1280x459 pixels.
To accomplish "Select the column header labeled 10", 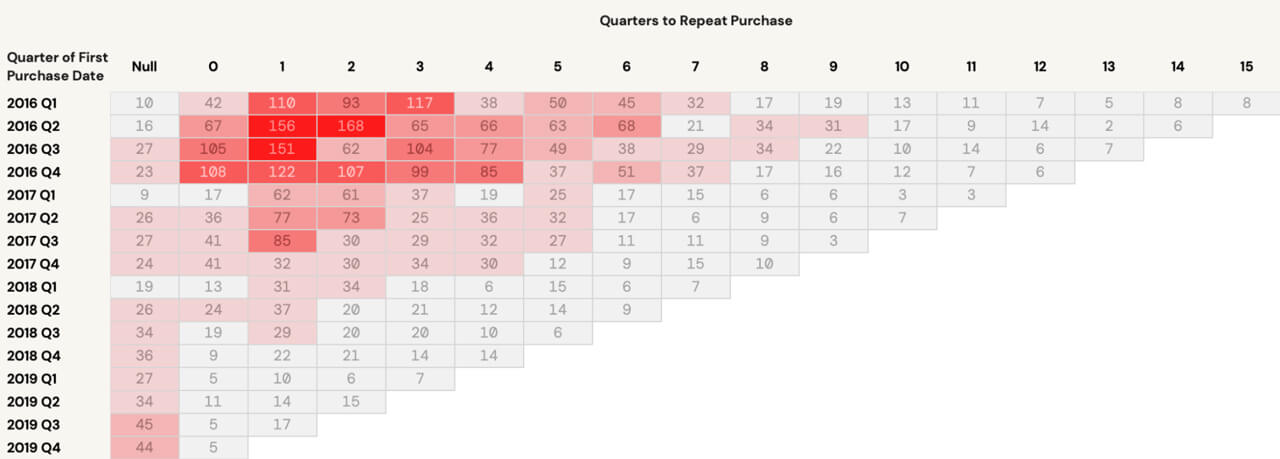I will point(902,67).
